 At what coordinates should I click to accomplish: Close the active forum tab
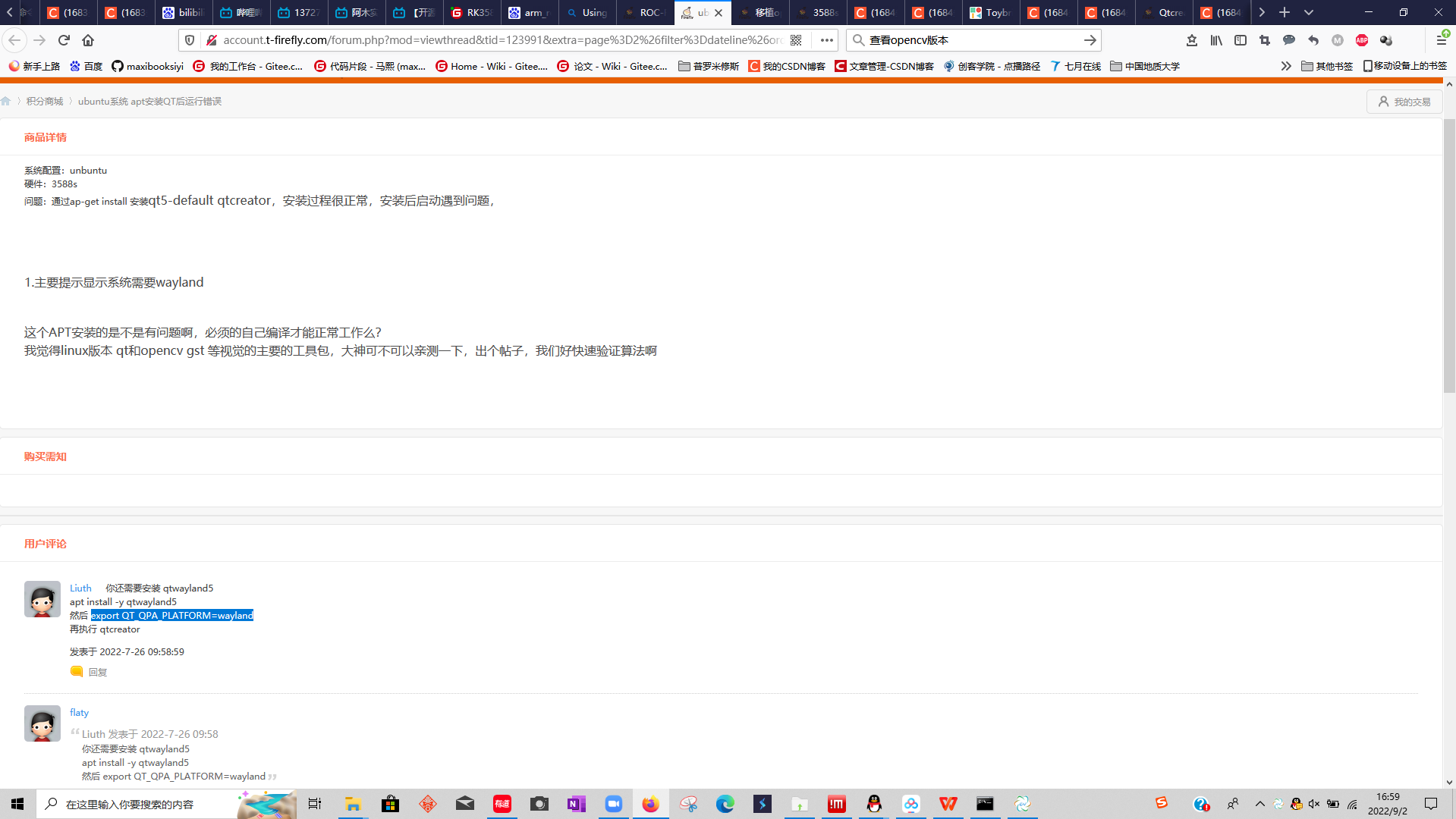tap(719, 13)
